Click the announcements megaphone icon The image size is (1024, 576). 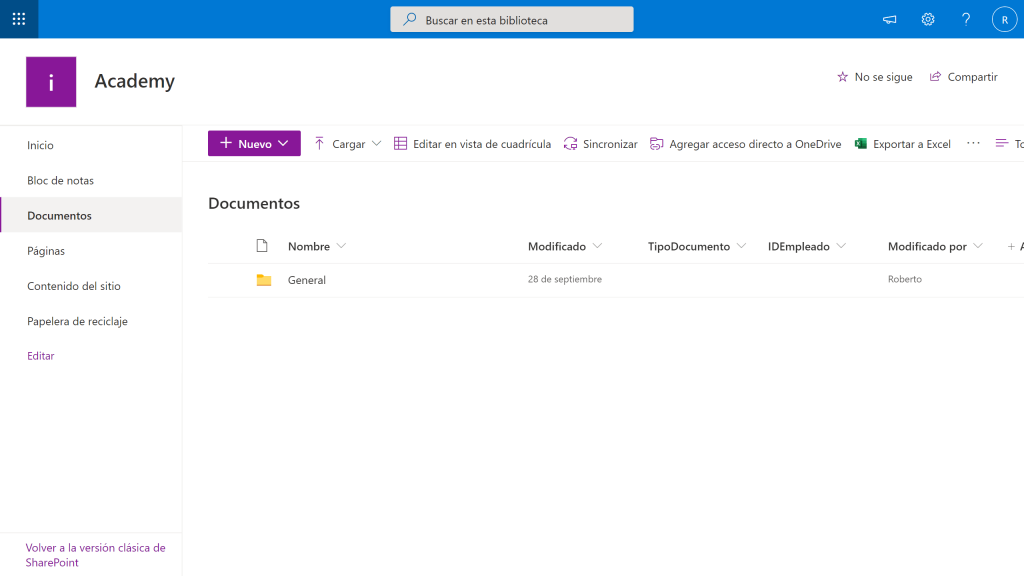tap(889, 19)
